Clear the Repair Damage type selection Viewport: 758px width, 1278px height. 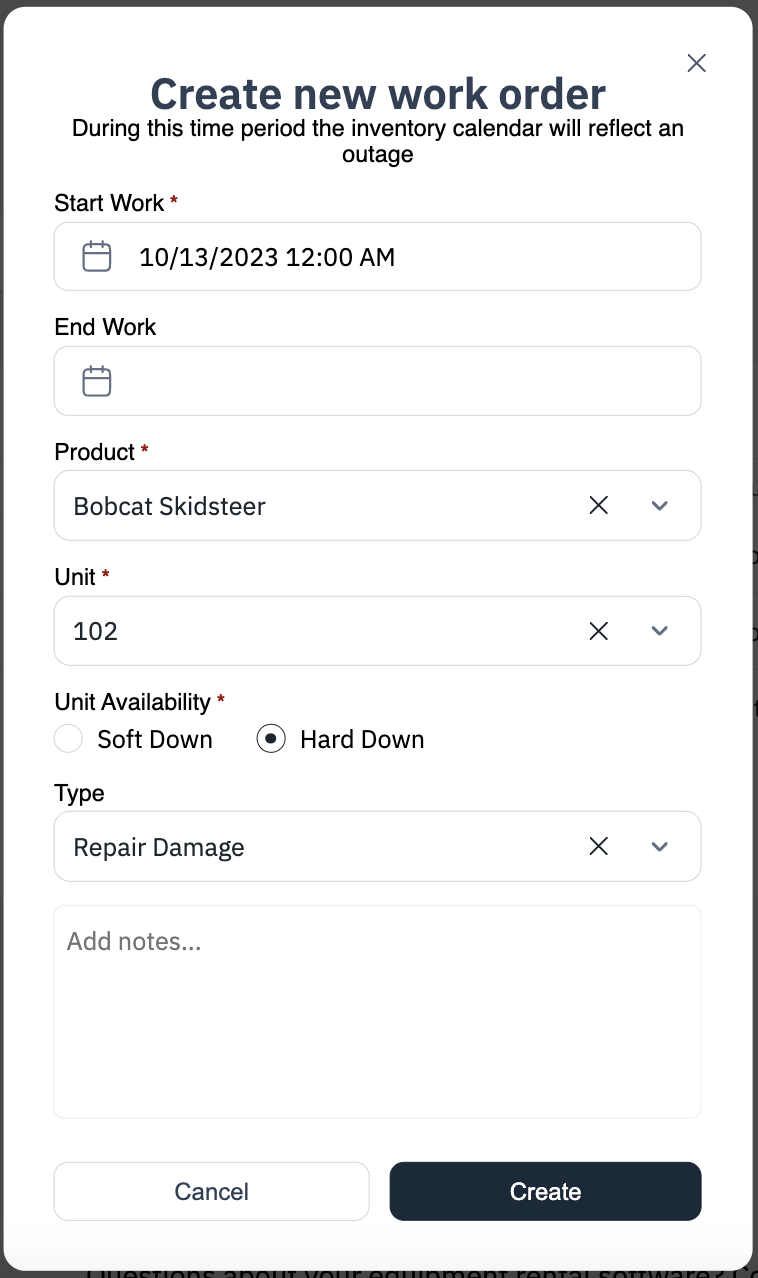598,846
